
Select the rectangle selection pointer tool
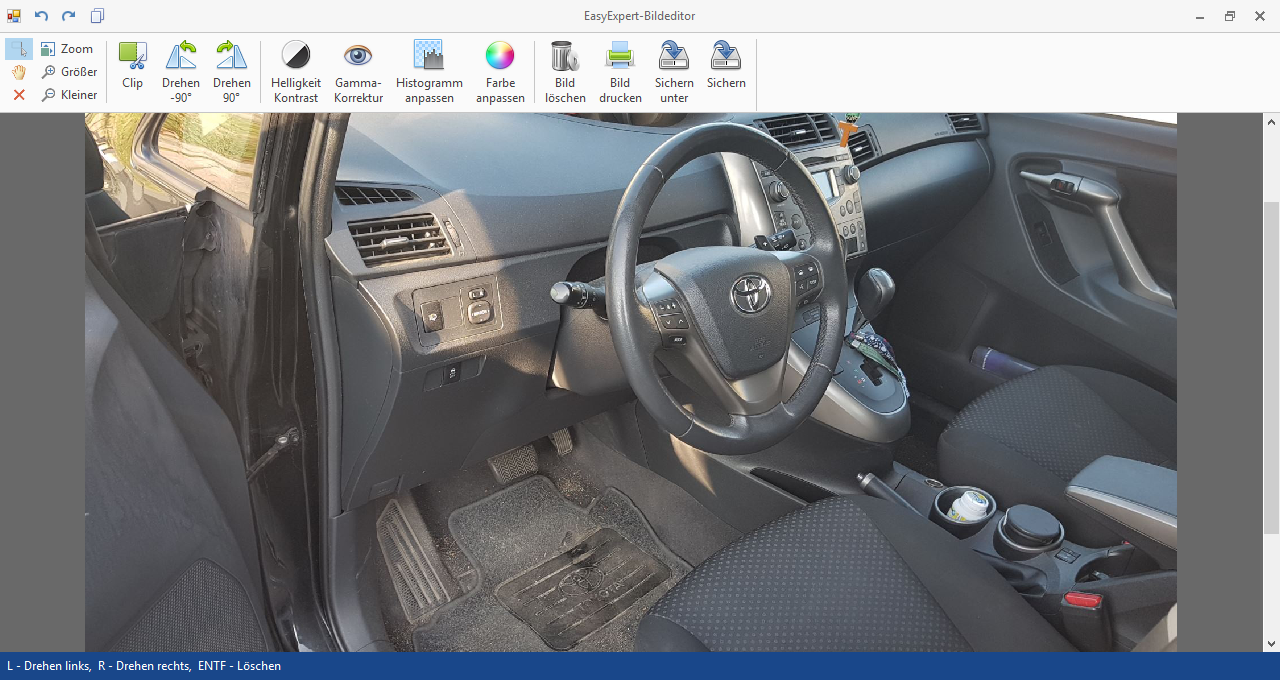point(19,49)
